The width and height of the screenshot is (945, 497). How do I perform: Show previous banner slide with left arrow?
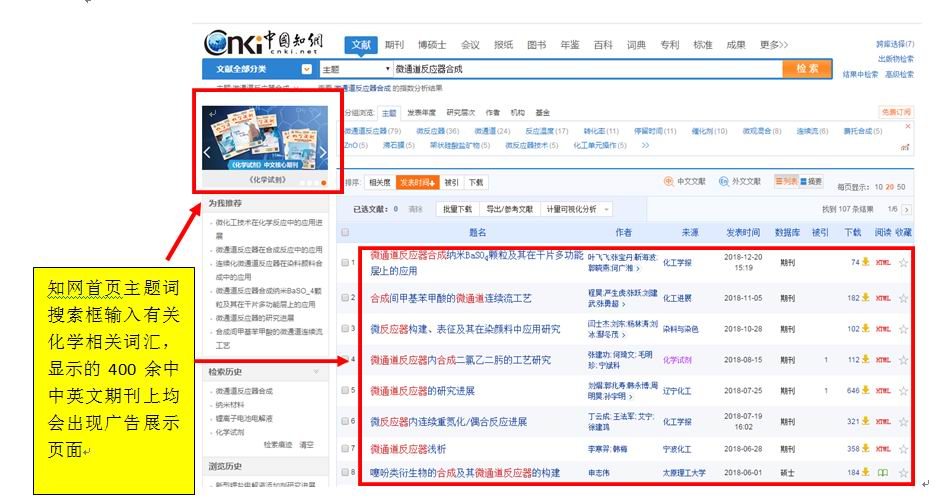pos(207,153)
